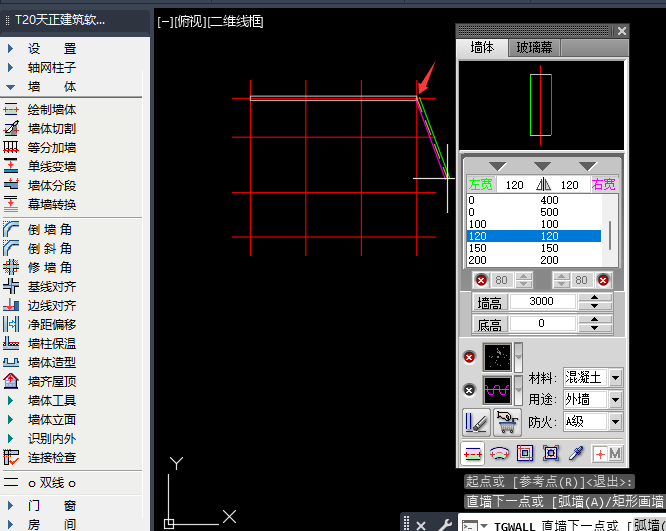
Task: Click the 底高 value field 0
Action: coord(542,323)
